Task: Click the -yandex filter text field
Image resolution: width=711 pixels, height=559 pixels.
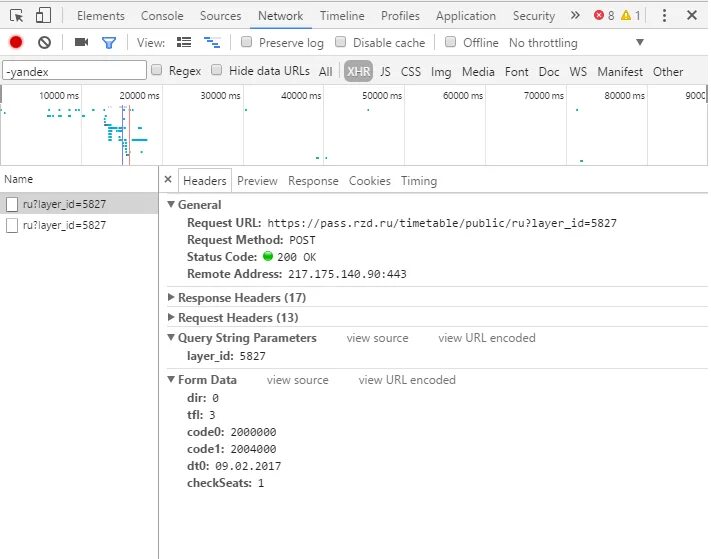Action: point(74,71)
